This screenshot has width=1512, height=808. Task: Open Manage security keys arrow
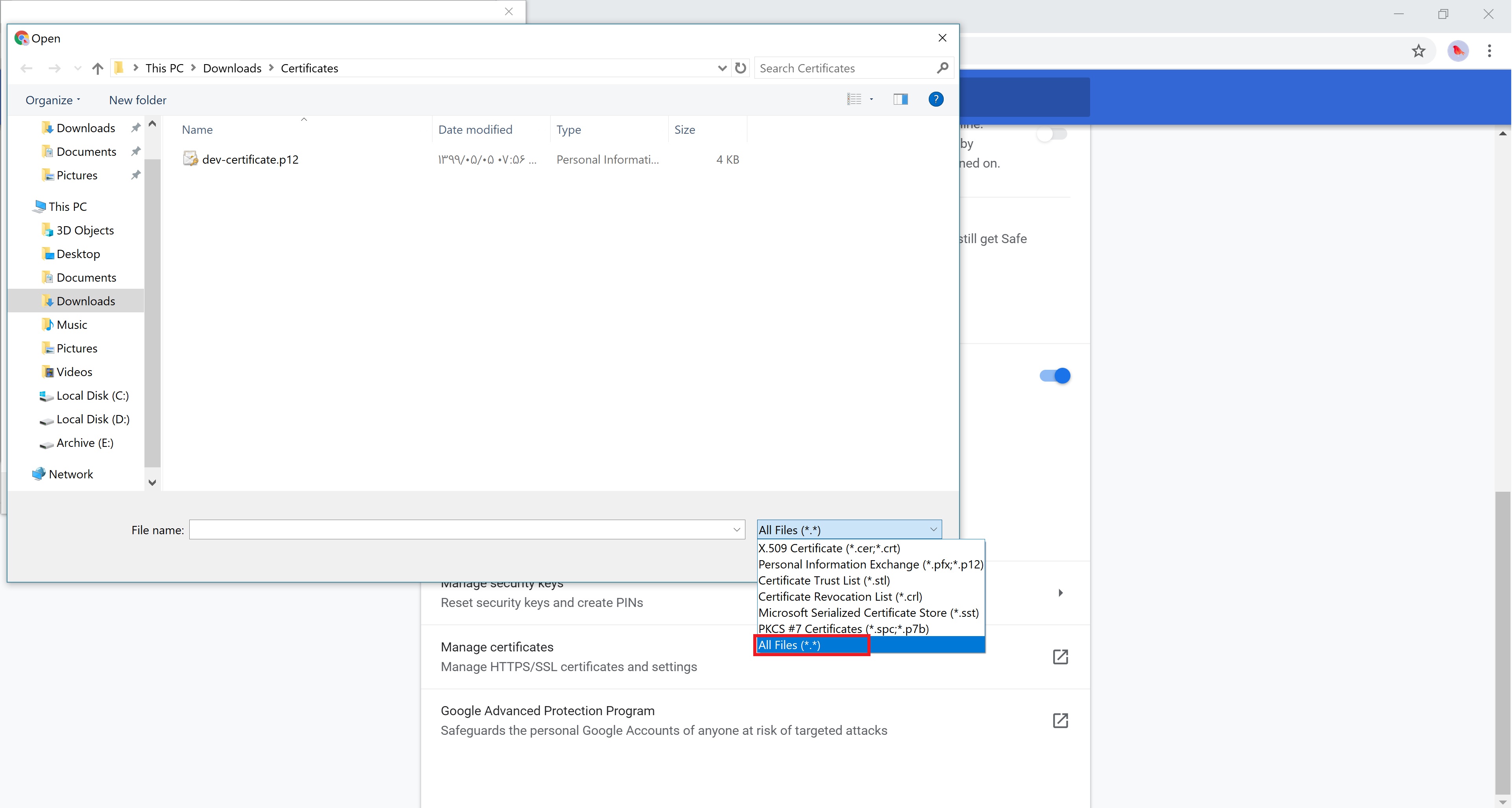(1060, 593)
